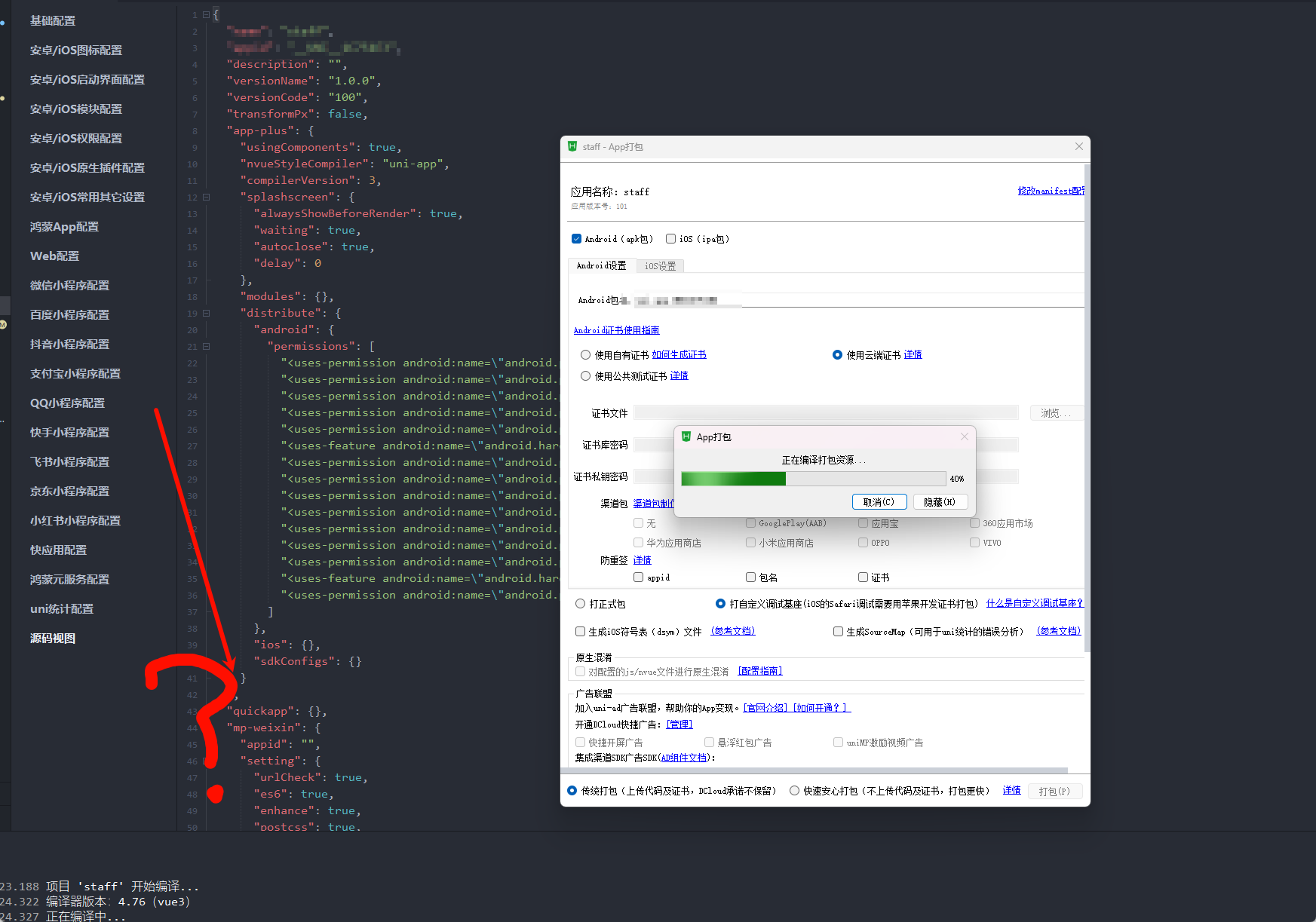Select 快速安心打包 packaging mode

pyautogui.click(x=794, y=791)
